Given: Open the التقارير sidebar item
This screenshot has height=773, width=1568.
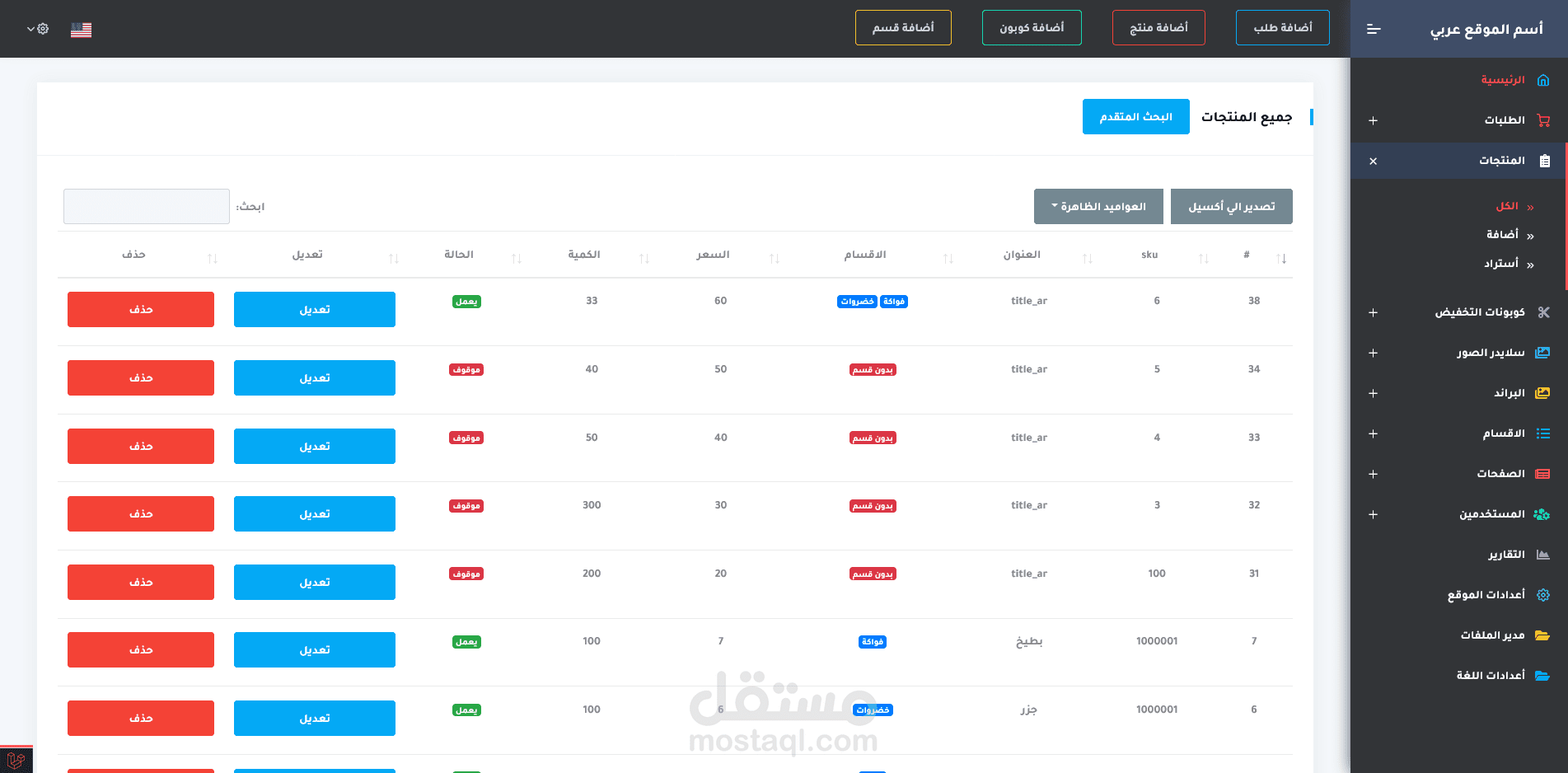Looking at the screenshot, I should click(x=1506, y=555).
